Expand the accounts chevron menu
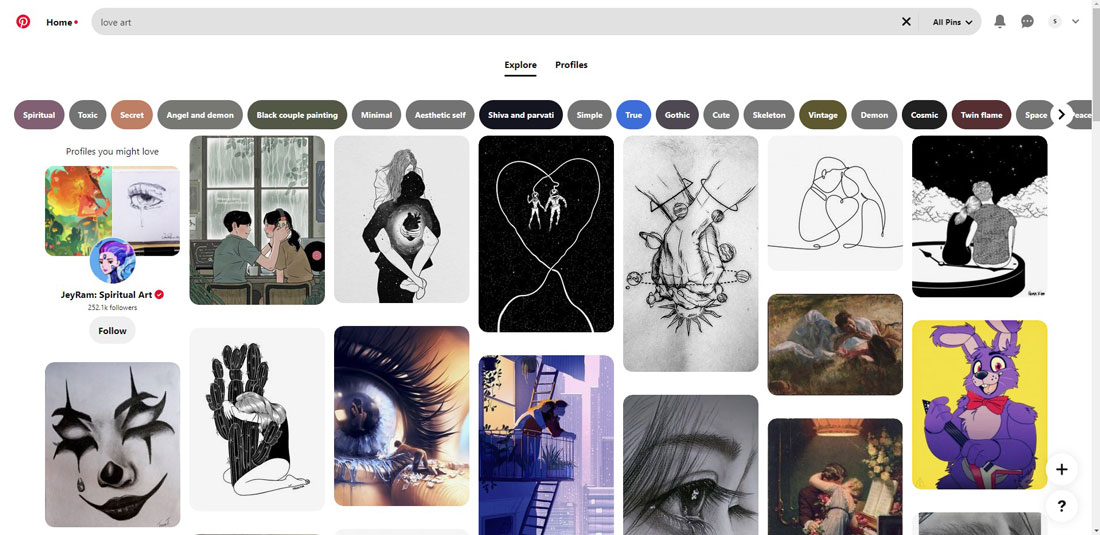1100x535 pixels. point(1076,22)
